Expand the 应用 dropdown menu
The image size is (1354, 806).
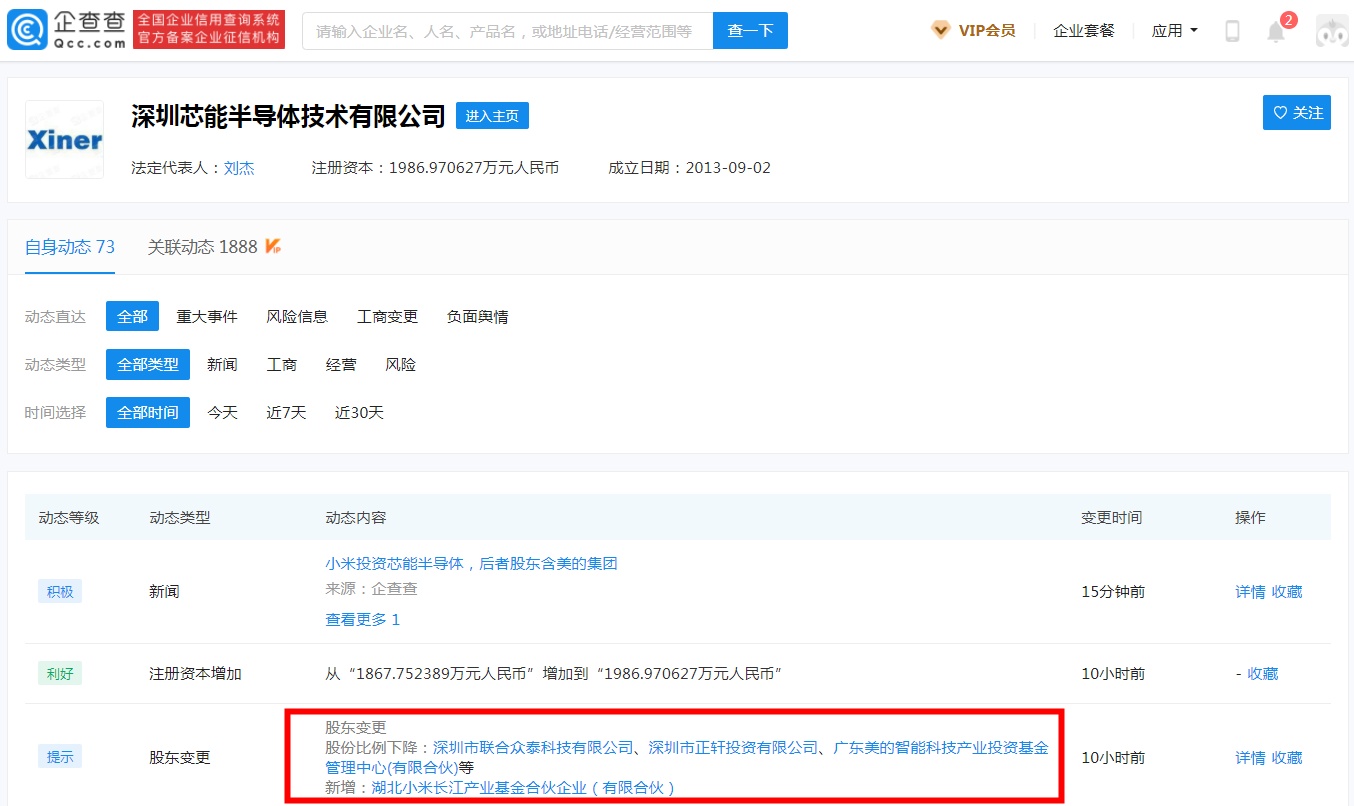[1174, 31]
